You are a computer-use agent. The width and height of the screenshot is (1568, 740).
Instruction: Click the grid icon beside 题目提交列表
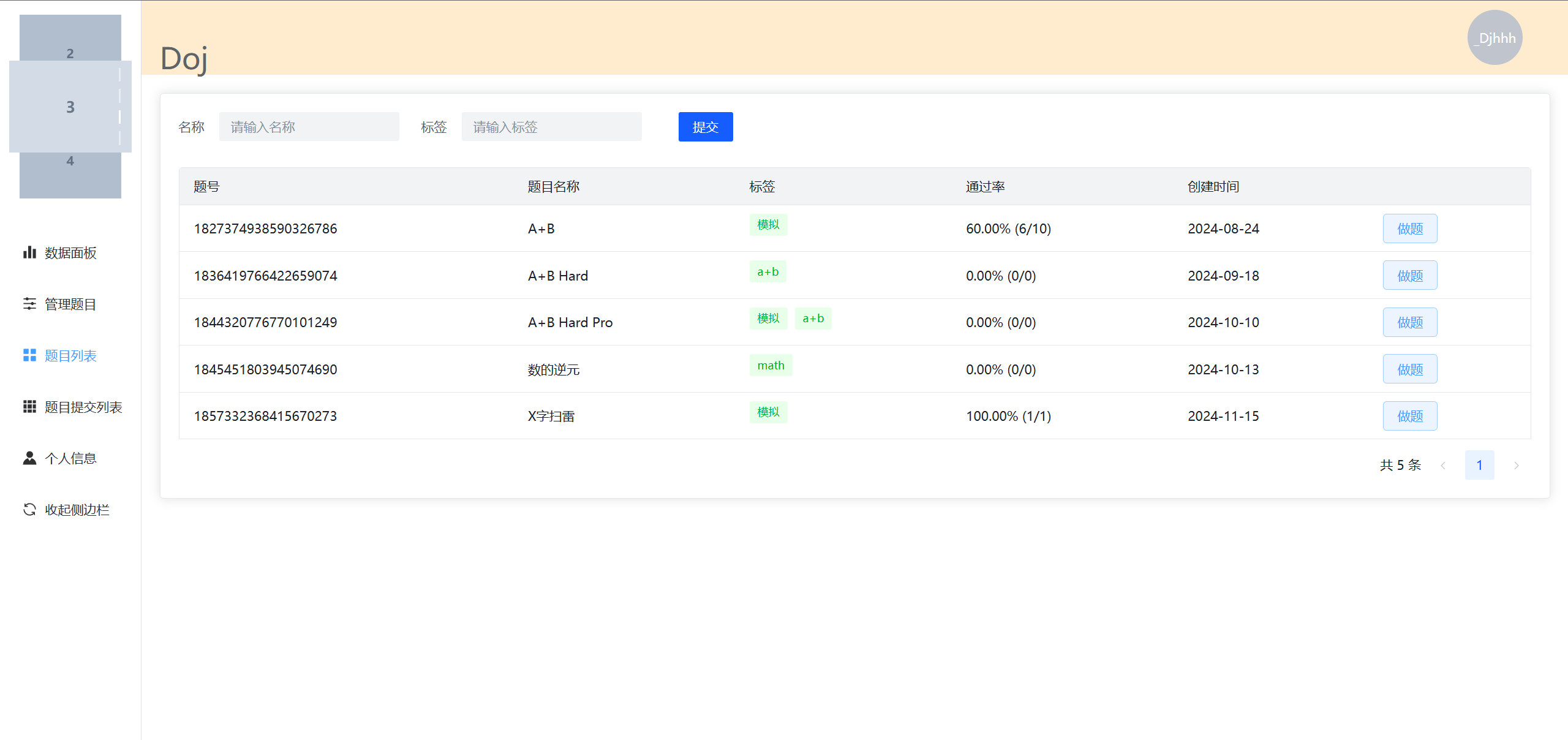point(29,407)
